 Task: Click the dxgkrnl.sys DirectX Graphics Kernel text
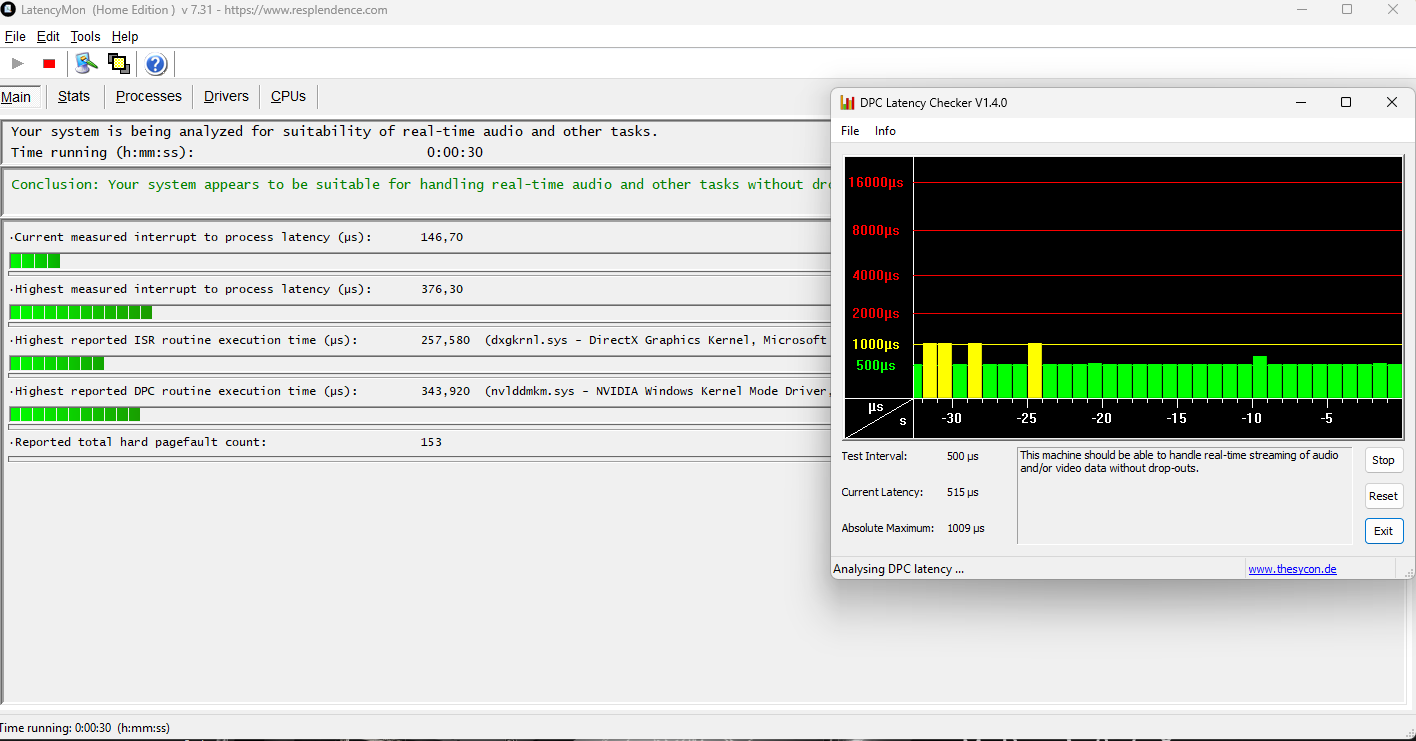coord(657,340)
